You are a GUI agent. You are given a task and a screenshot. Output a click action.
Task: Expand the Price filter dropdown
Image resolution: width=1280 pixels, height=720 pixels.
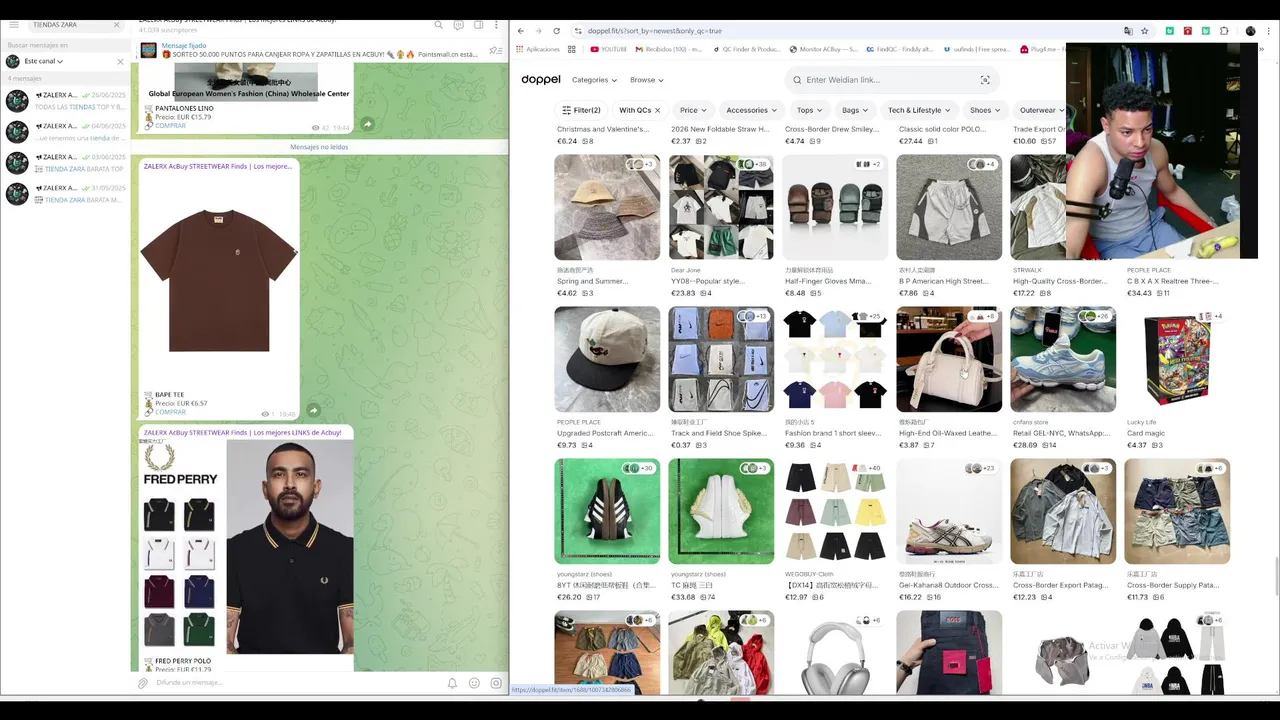tap(693, 110)
